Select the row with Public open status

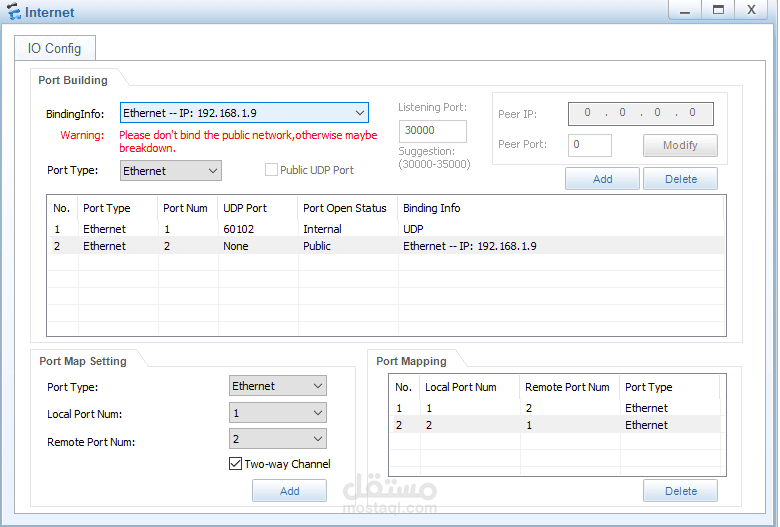[x=386, y=246]
